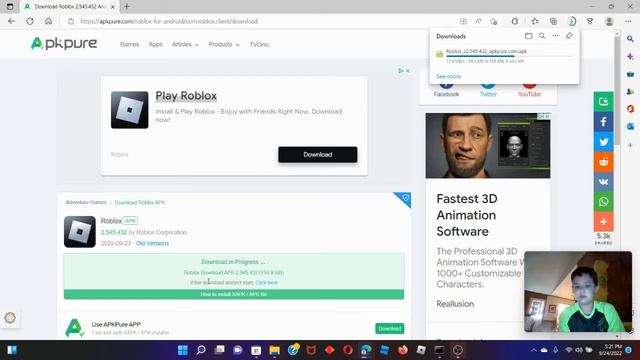The width and height of the screenshot is (640, 360).
Task: Open How to install XAPK / APK file
Action: (234, 294)
